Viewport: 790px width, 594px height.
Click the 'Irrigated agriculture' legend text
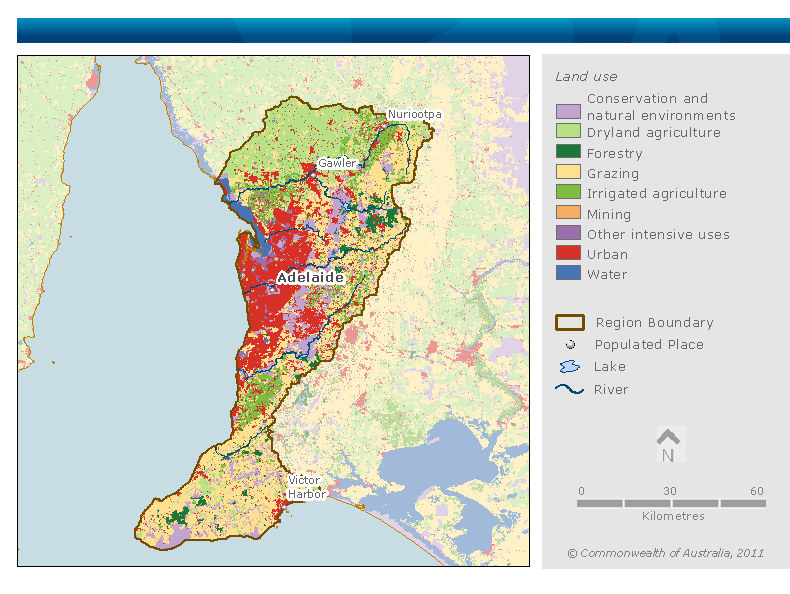(x=656, y=193)
